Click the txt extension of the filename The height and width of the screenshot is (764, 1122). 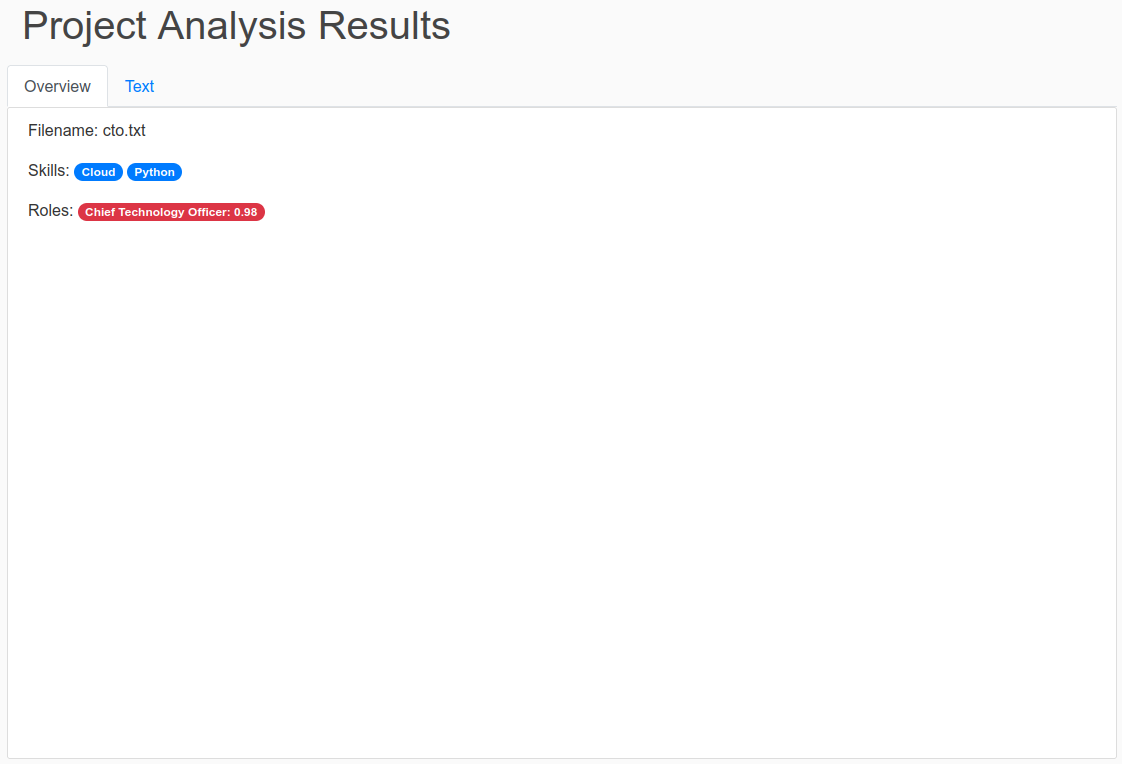click(135, 131)
